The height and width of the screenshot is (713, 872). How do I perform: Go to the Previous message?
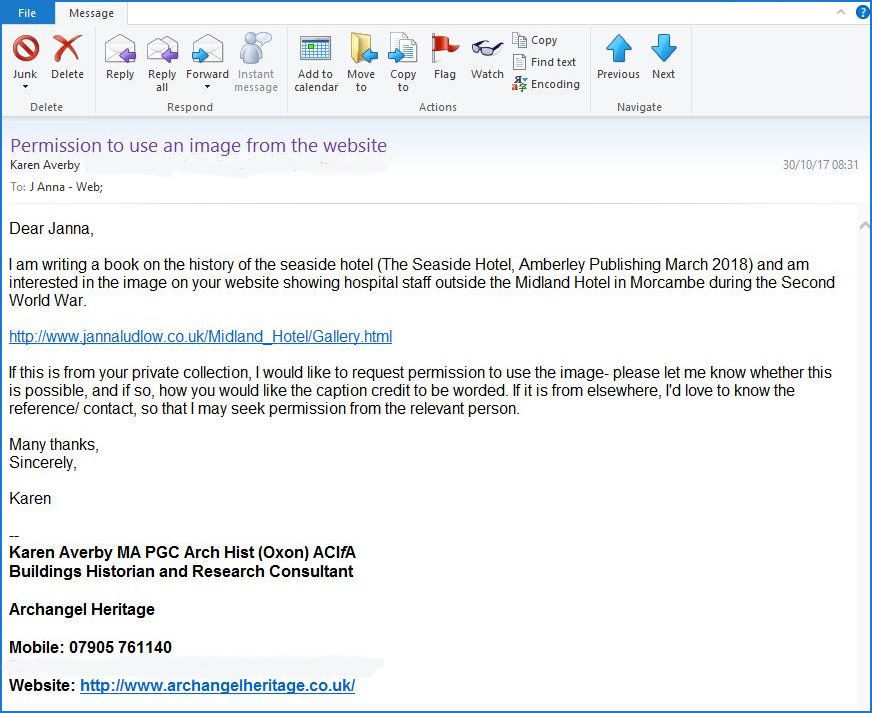(618, 56)
